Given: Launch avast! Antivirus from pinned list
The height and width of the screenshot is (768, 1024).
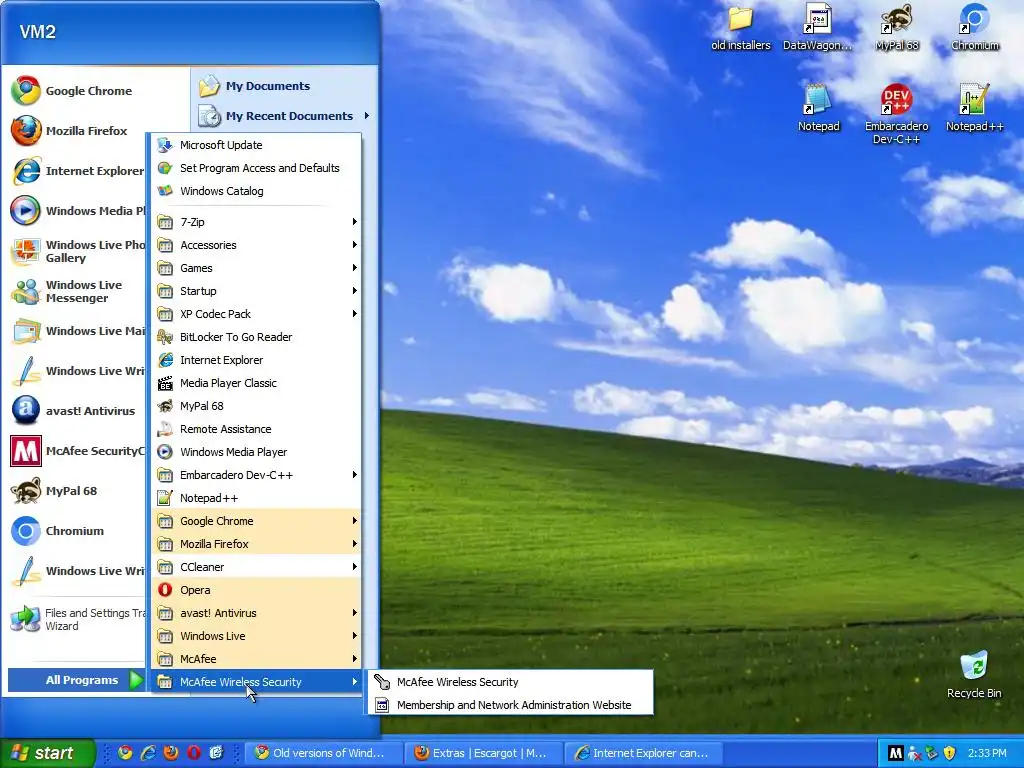Looking at the screenshot, I should coord(77,411).
